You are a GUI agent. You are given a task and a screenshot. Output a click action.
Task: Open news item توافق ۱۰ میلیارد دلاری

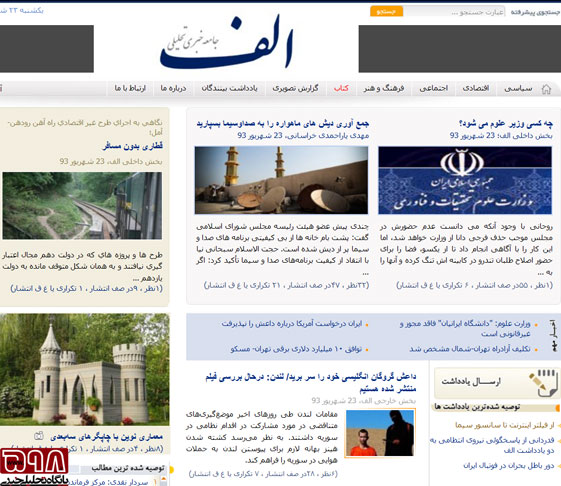(296, 349)
